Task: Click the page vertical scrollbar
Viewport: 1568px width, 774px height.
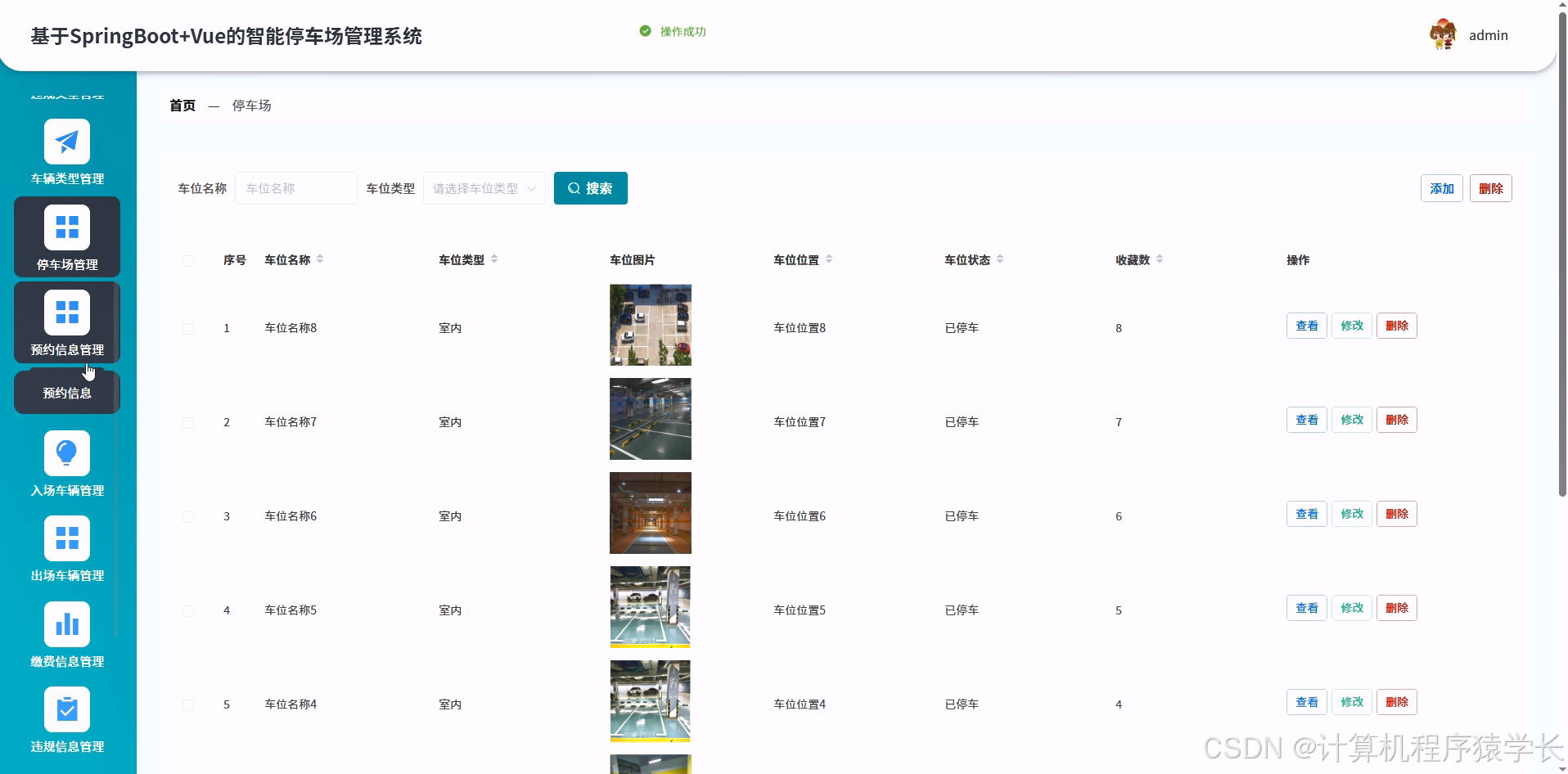Action: 1562,254
